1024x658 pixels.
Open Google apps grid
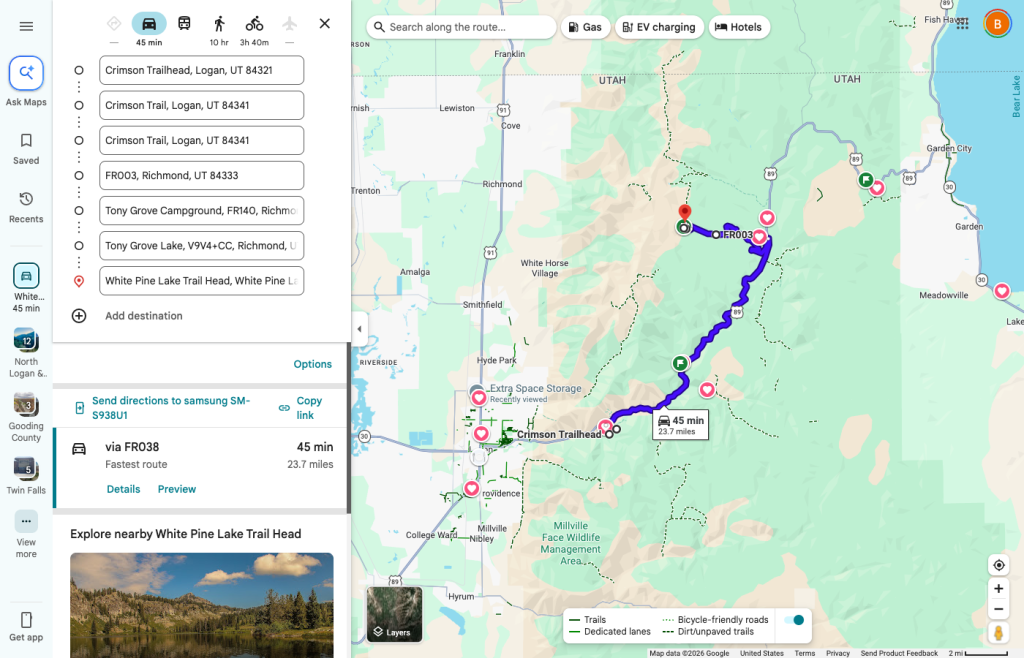pos(963,24)
